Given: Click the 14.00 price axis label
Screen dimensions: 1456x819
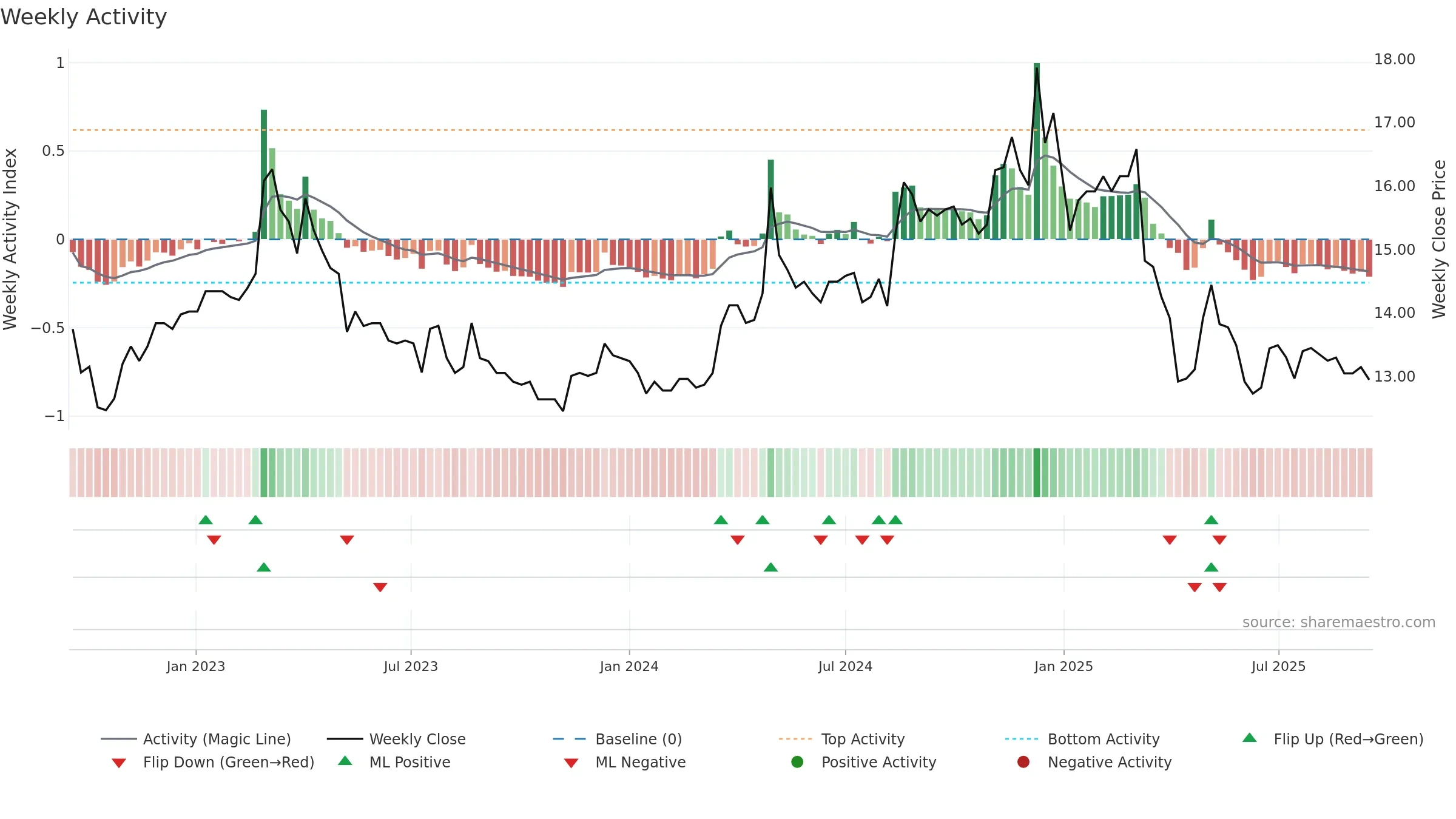Looking at the screenshot, I should click(1395, 313).
